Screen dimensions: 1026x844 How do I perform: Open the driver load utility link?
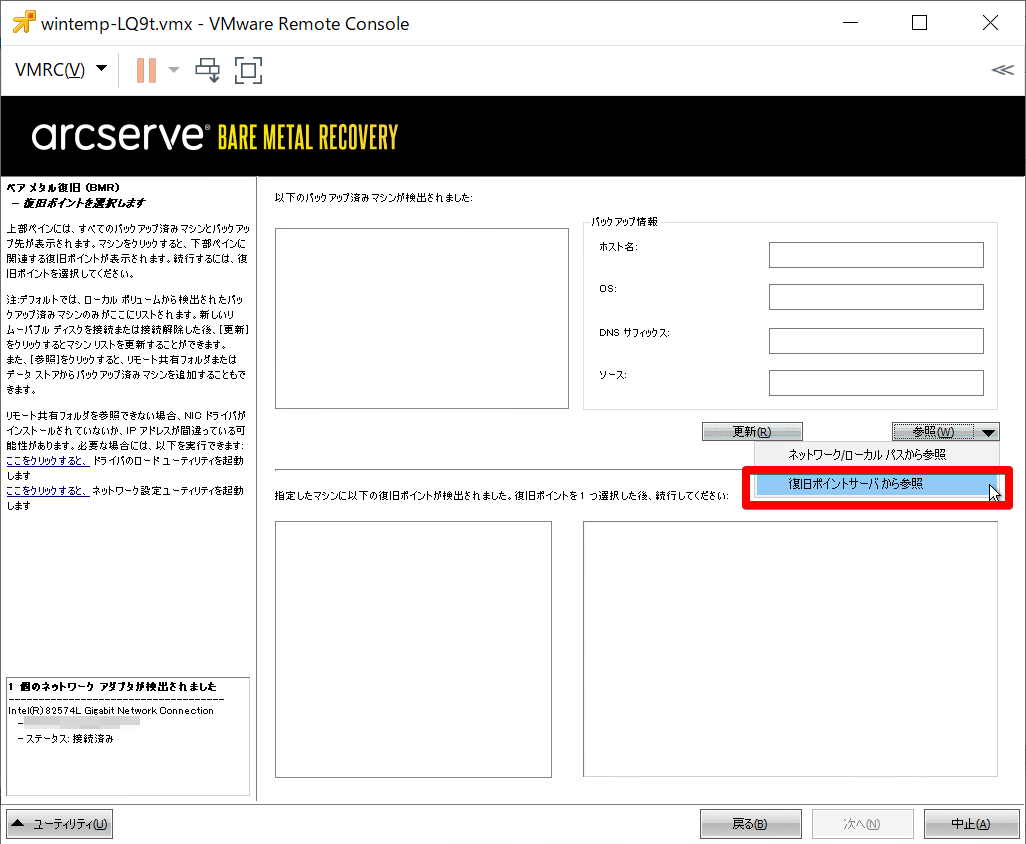pos(48,461)
